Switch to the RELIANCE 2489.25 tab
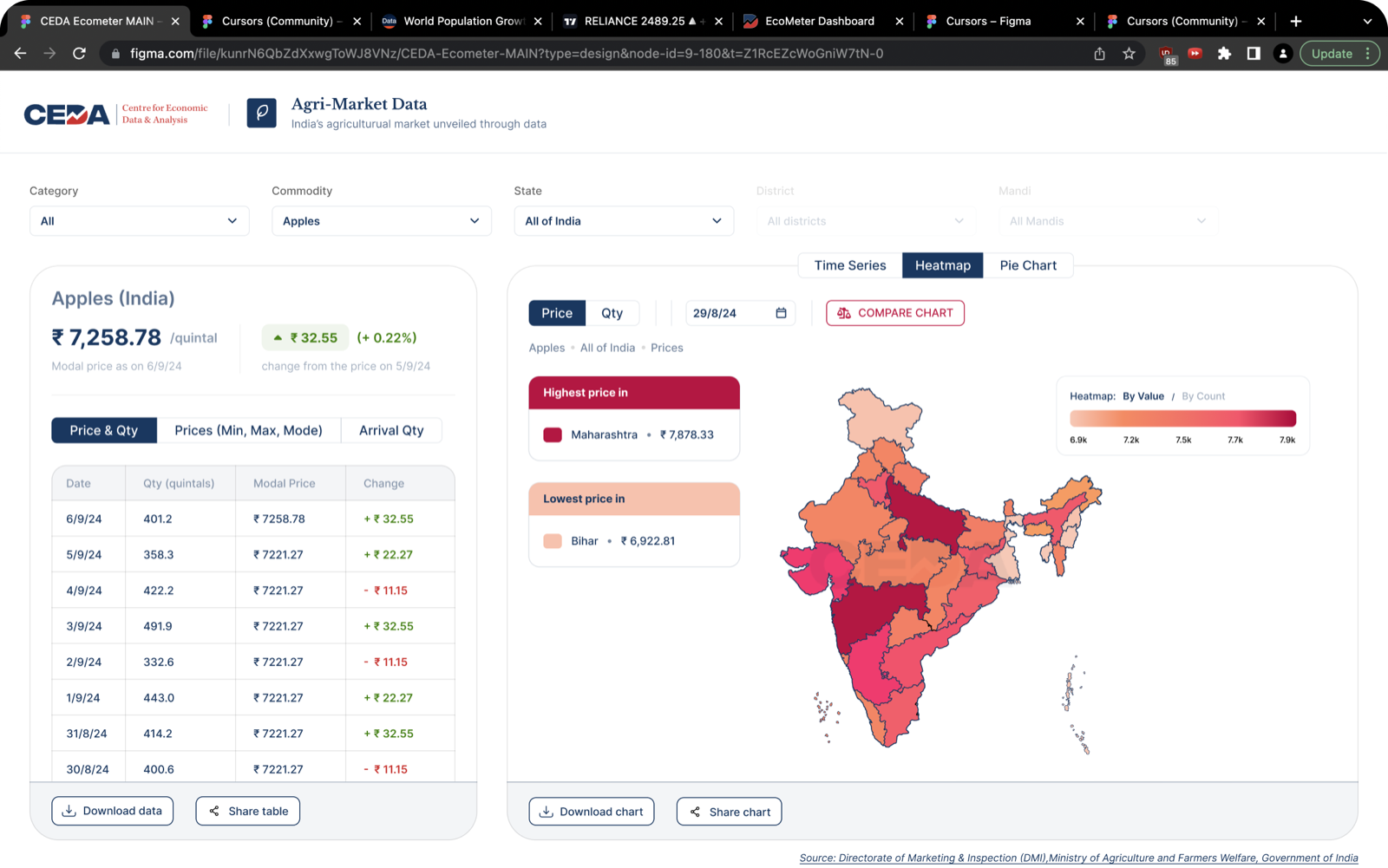1388x868 pixels. pos(644,21)
